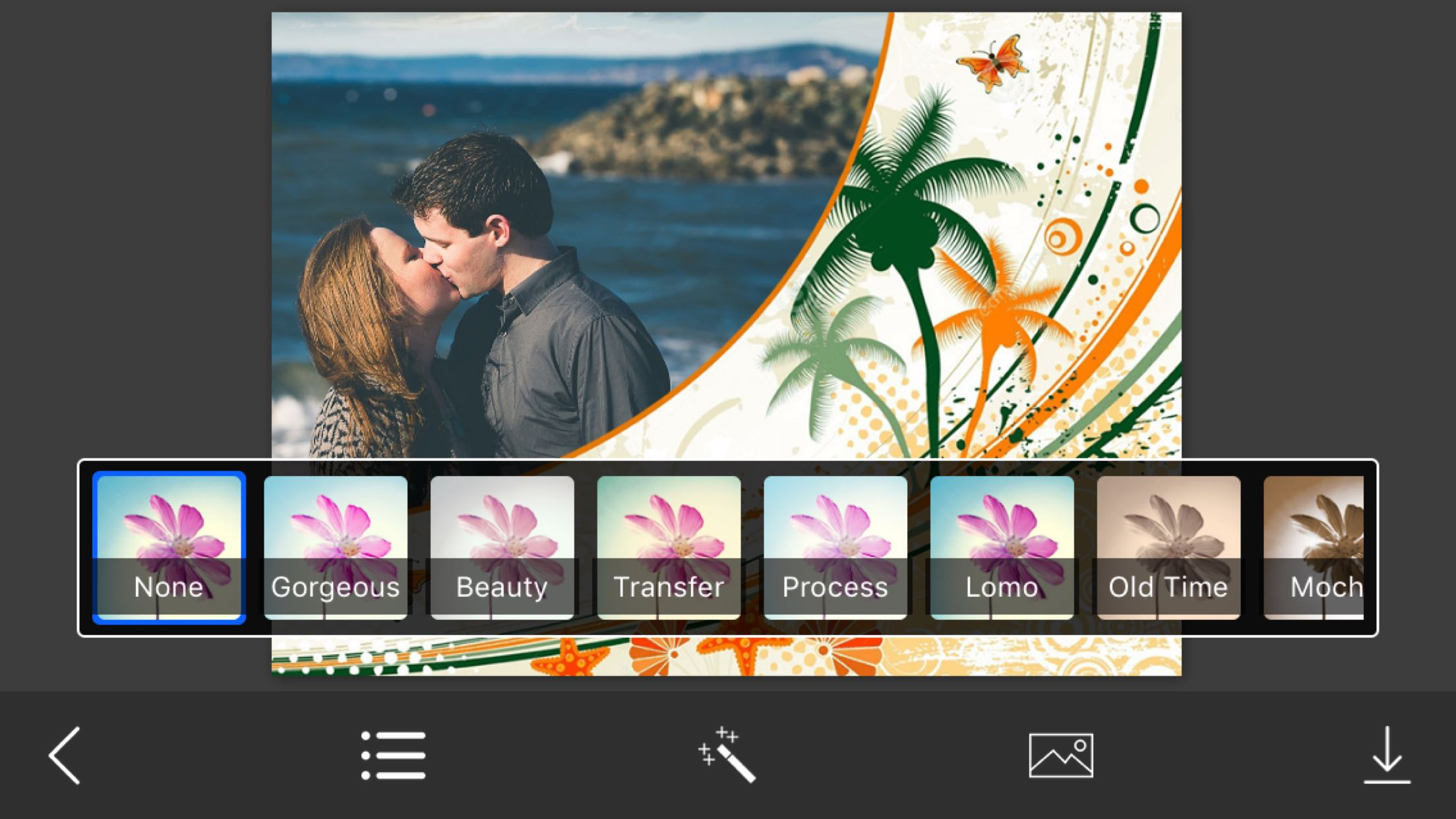Screen dimensions: 1456x819
Task: Tap the orange butterfly on the frame
Action: click(x=992, y=63)
